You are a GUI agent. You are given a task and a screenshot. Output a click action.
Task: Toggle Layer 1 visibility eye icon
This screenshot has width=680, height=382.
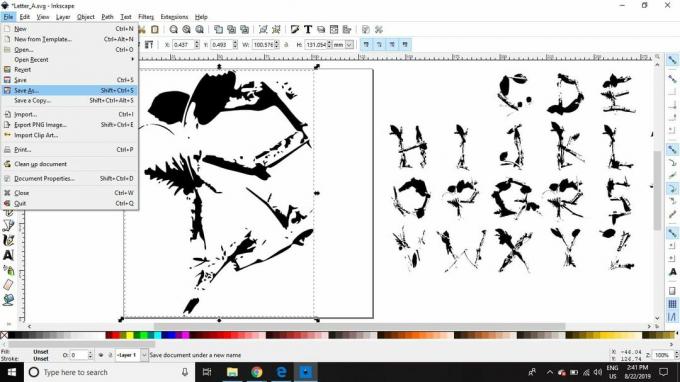101,355
